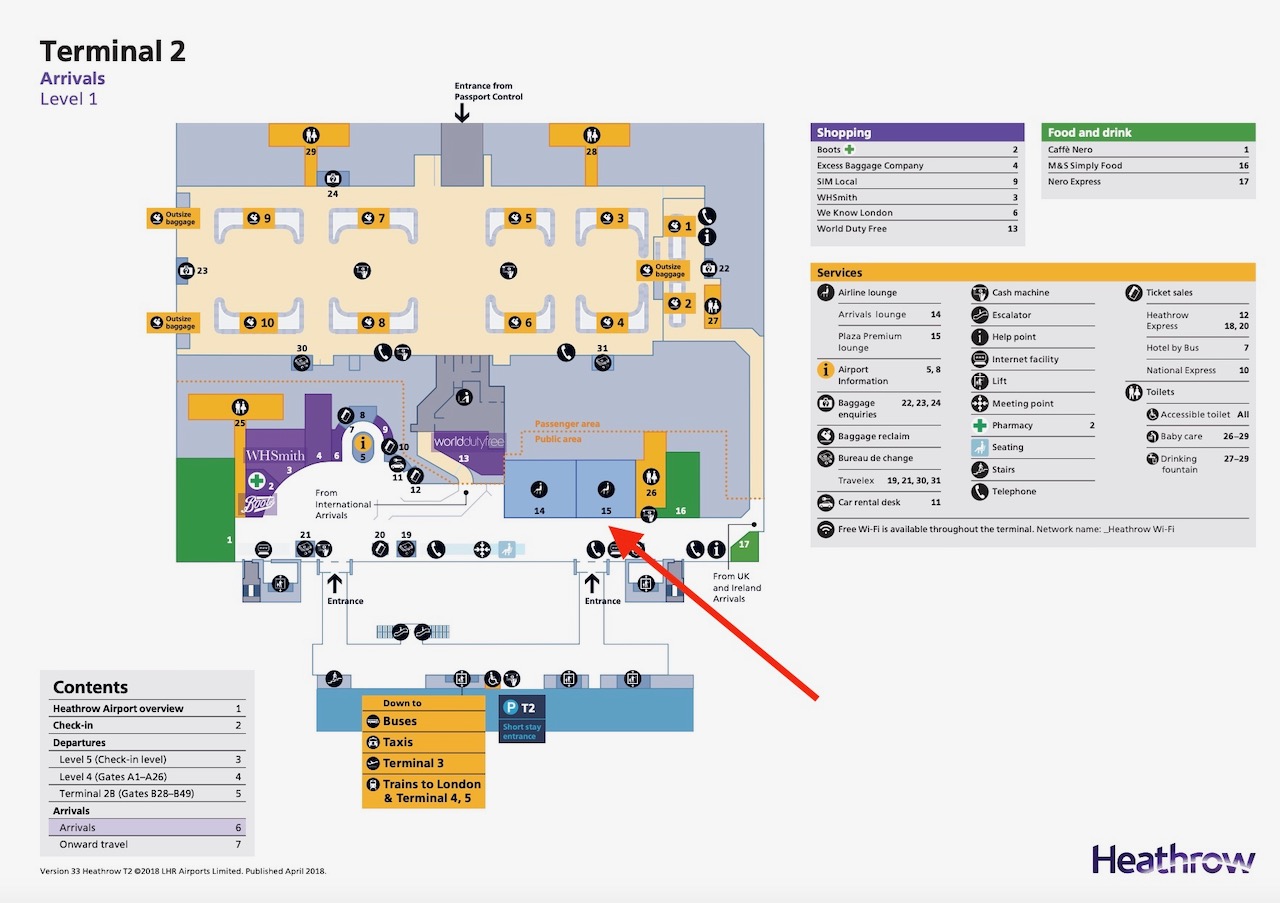Viewport: 1280px width, 903px height.
Task: Click the Arrivals lounge area 14
Action: click(x=539, y=489)
